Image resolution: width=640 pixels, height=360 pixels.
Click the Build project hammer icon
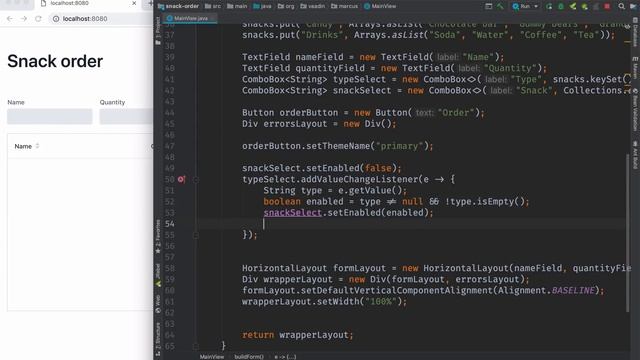pyautogui.click(x=500, y=6)
